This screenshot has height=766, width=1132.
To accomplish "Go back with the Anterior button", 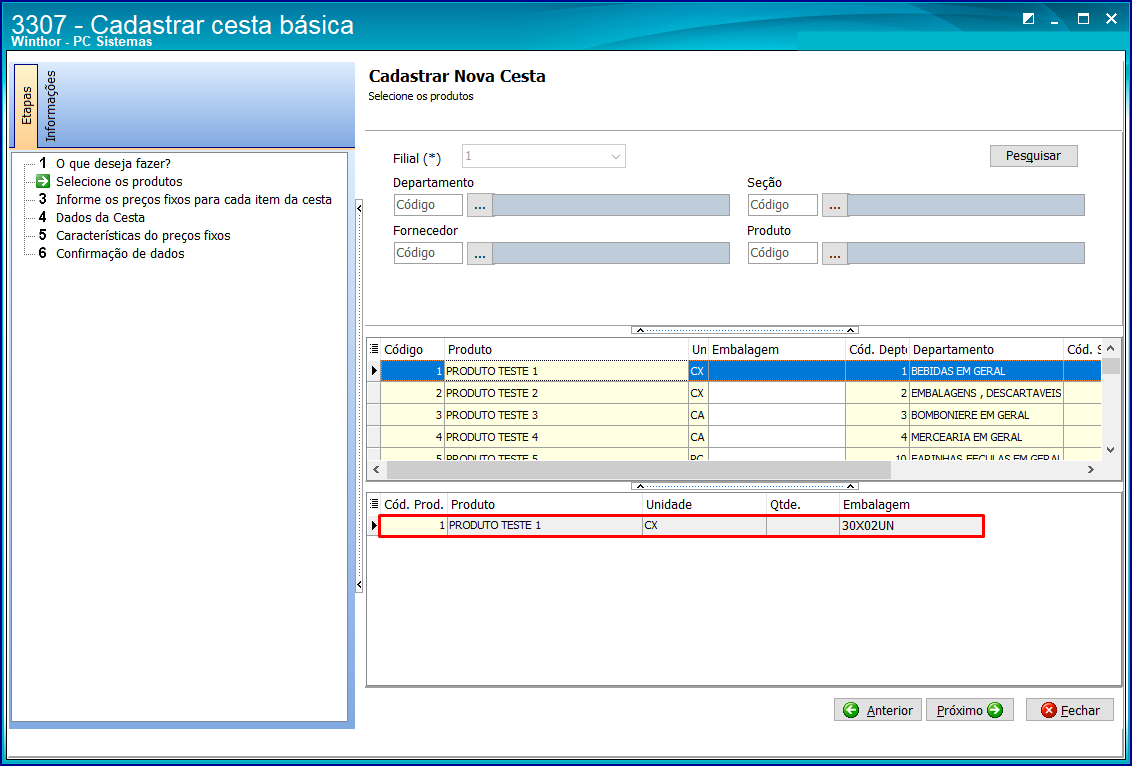I will tap(878, 710).
